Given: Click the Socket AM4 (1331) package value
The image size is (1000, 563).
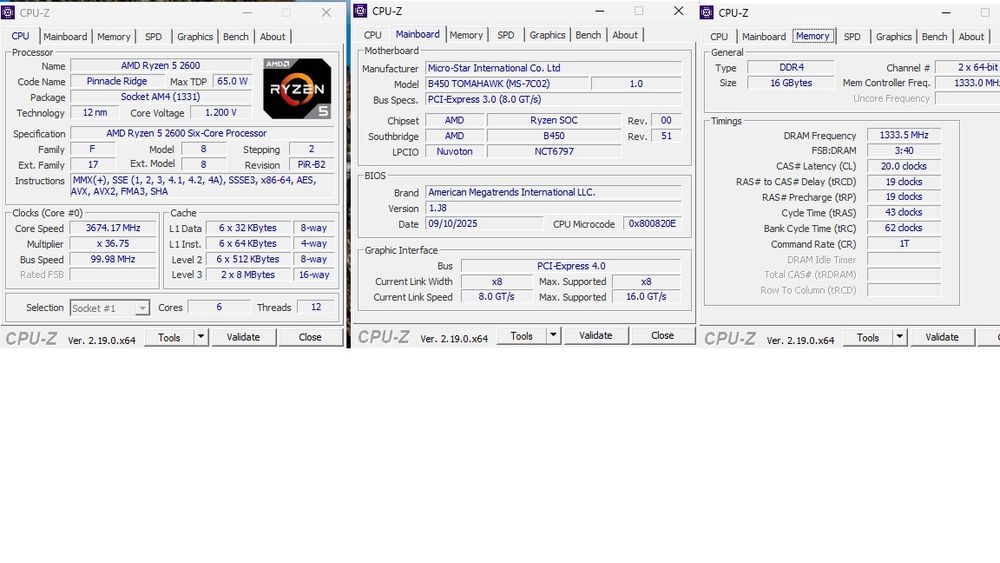Looking at the screenshot, I should click(x=161, y=97).
